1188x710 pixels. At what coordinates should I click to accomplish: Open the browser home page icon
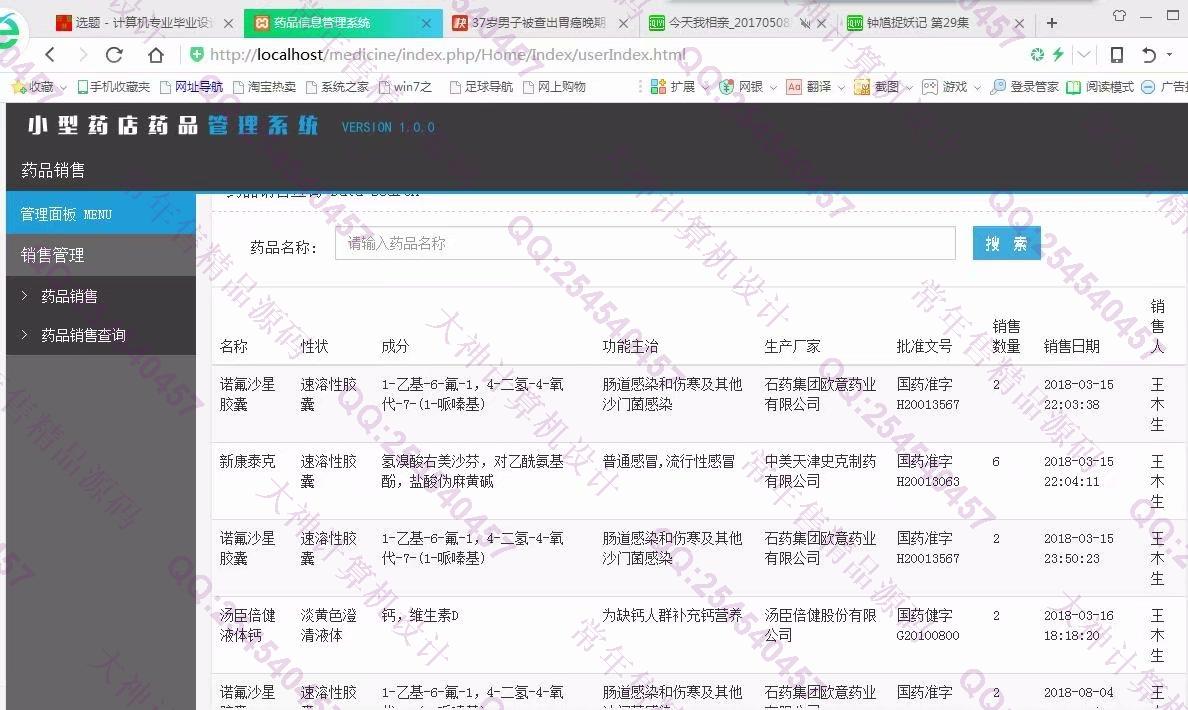(155, 55)
